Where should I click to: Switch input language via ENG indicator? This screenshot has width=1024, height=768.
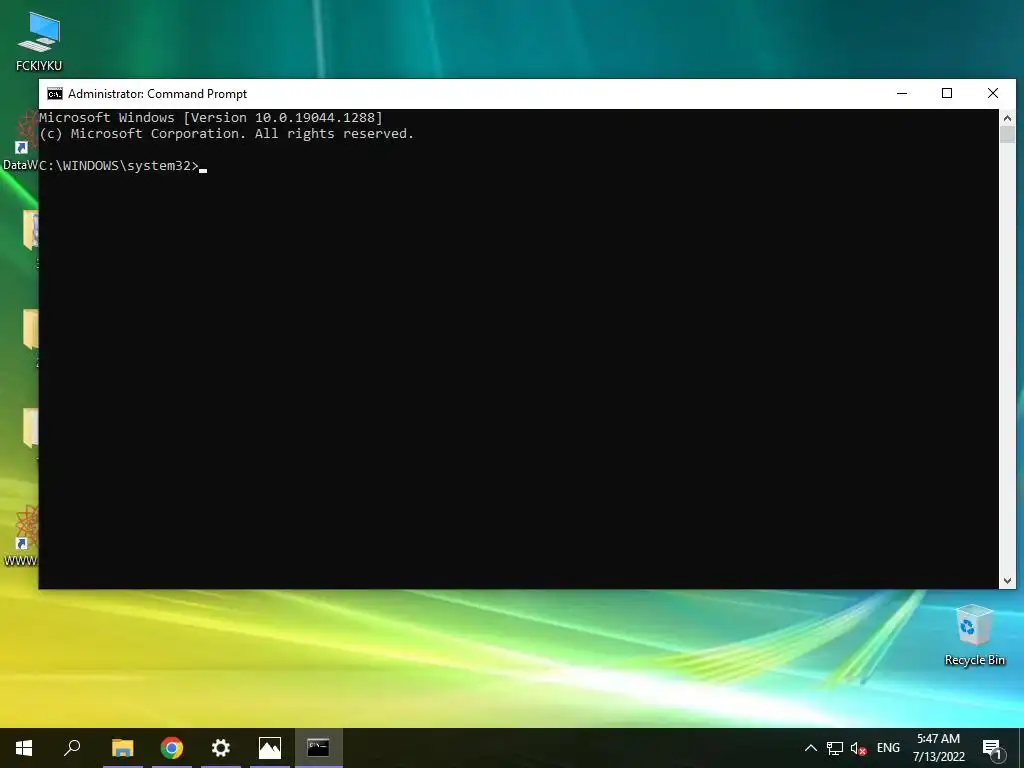tap(888, 748)
